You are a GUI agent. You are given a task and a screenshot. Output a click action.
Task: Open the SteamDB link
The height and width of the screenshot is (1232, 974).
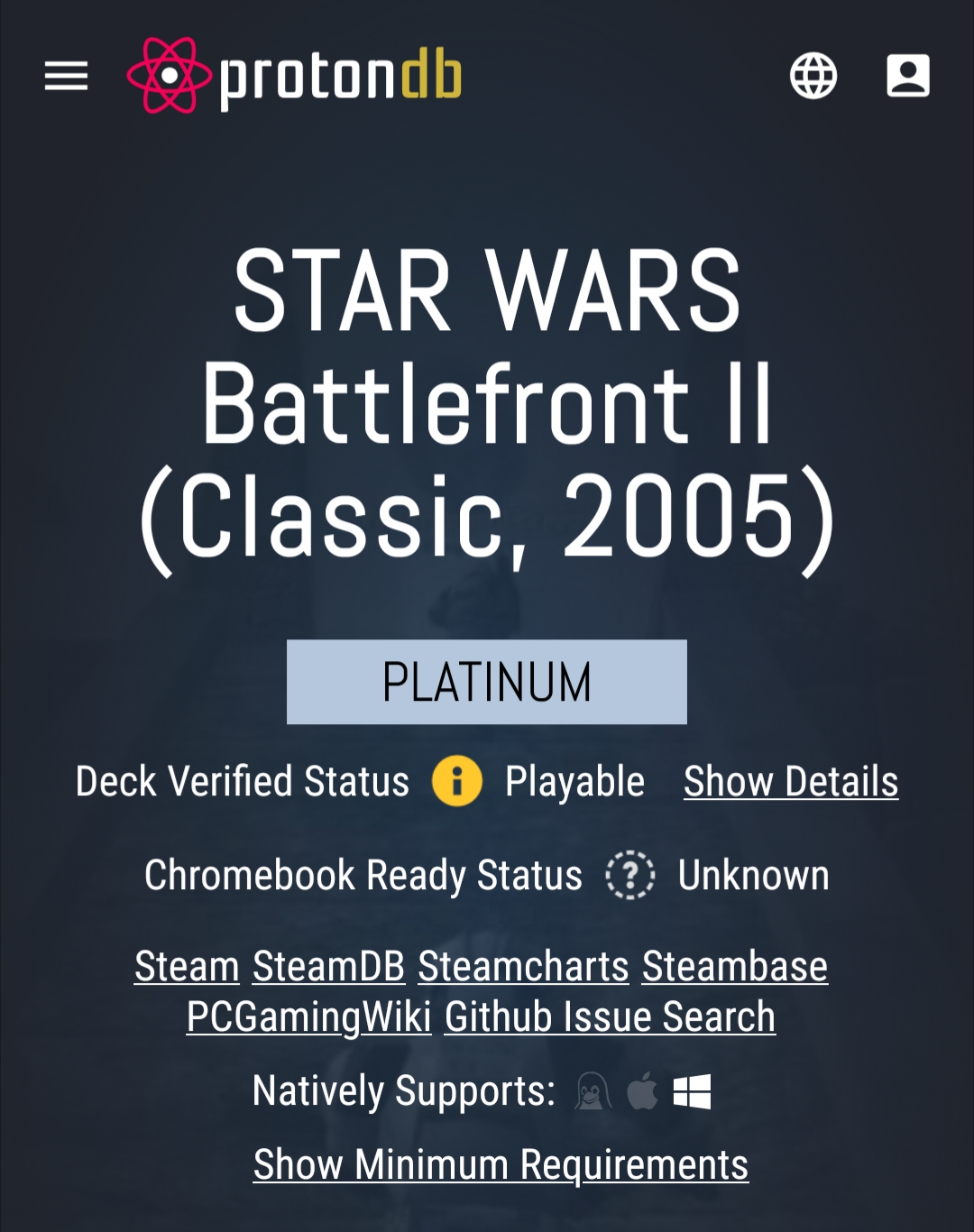[328, 967]
